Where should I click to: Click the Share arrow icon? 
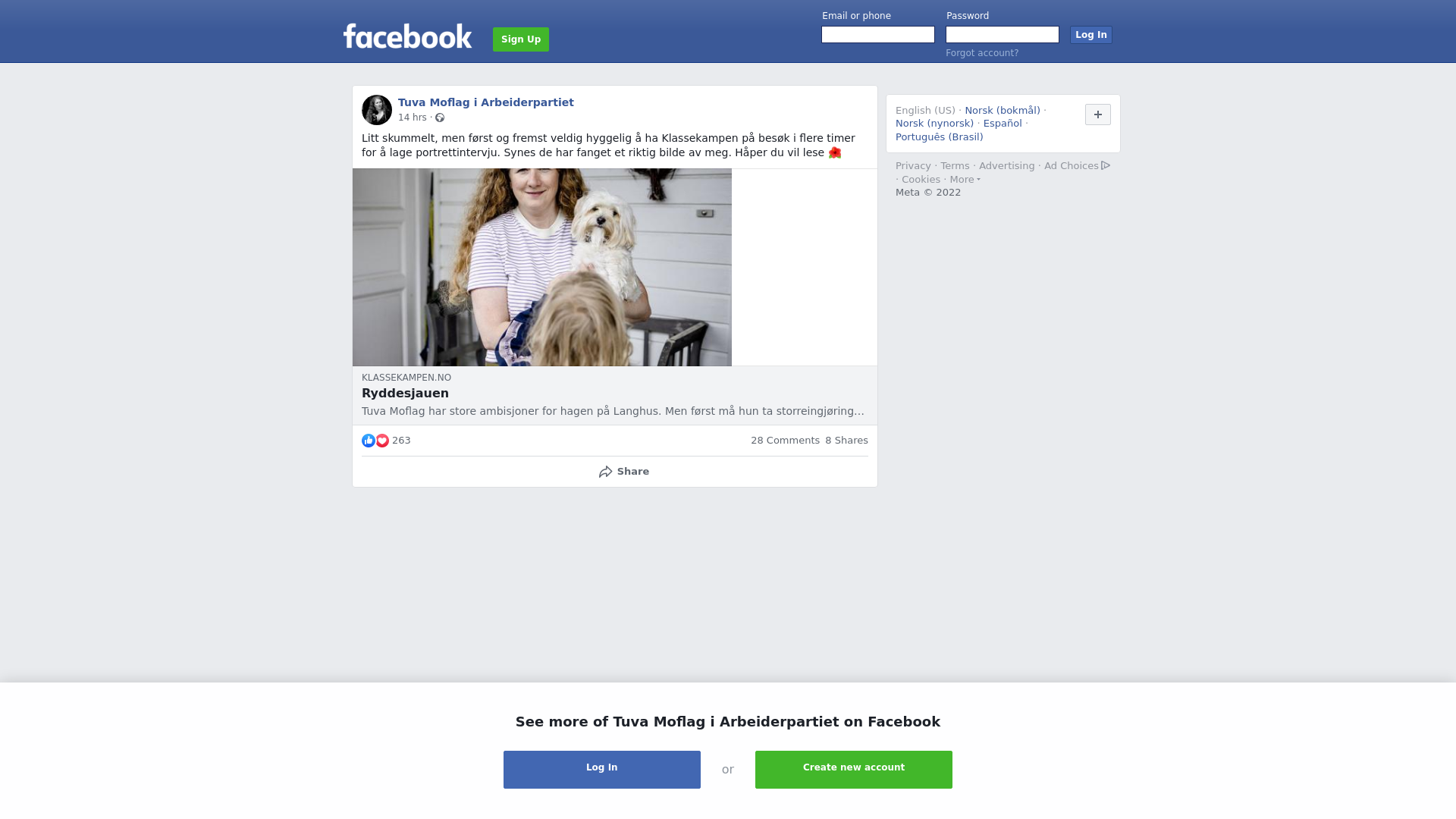[605, 472]
